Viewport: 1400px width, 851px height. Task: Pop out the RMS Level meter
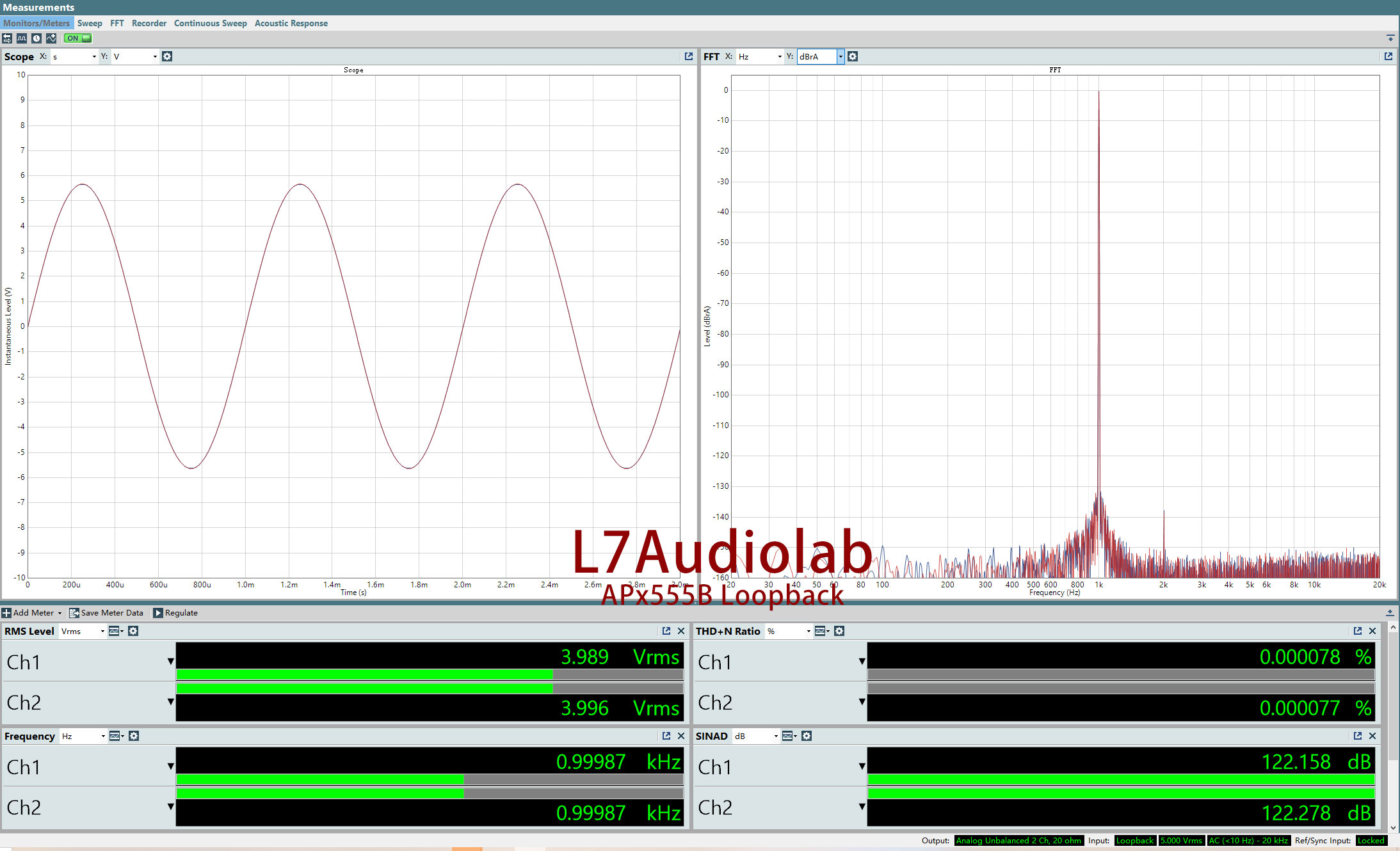click(666, 631)
